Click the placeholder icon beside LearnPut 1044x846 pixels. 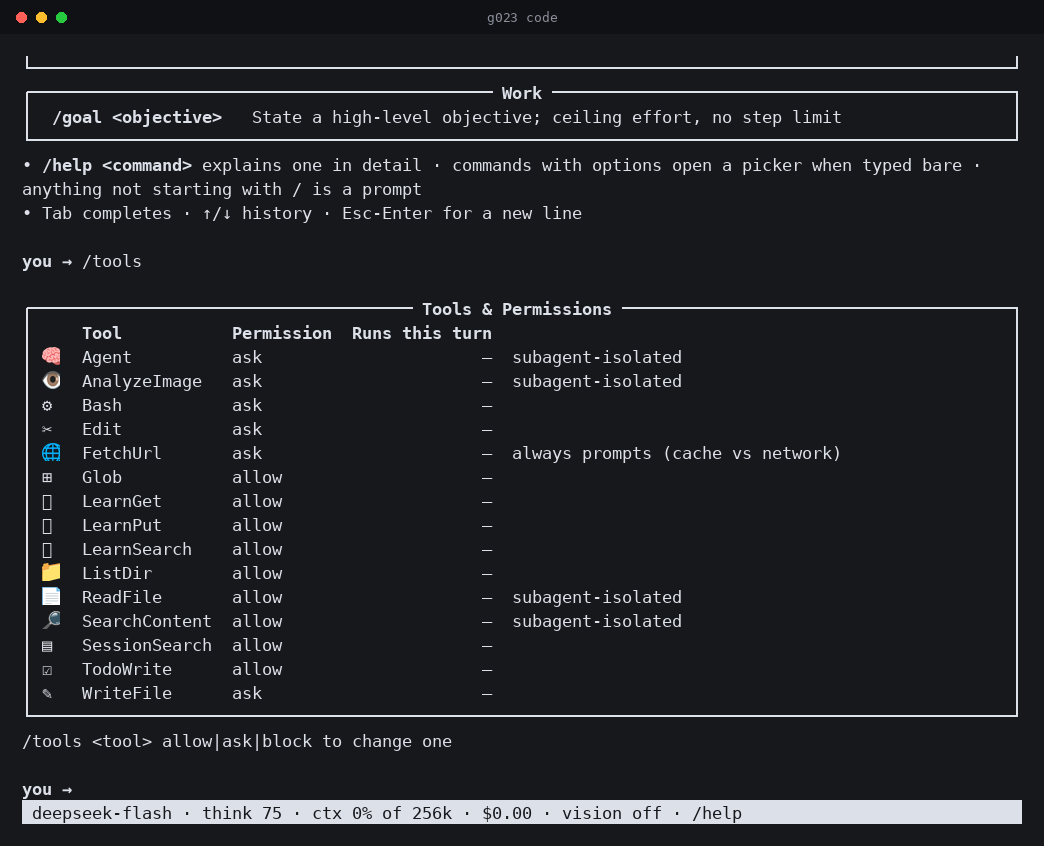(x=47, y=526)
